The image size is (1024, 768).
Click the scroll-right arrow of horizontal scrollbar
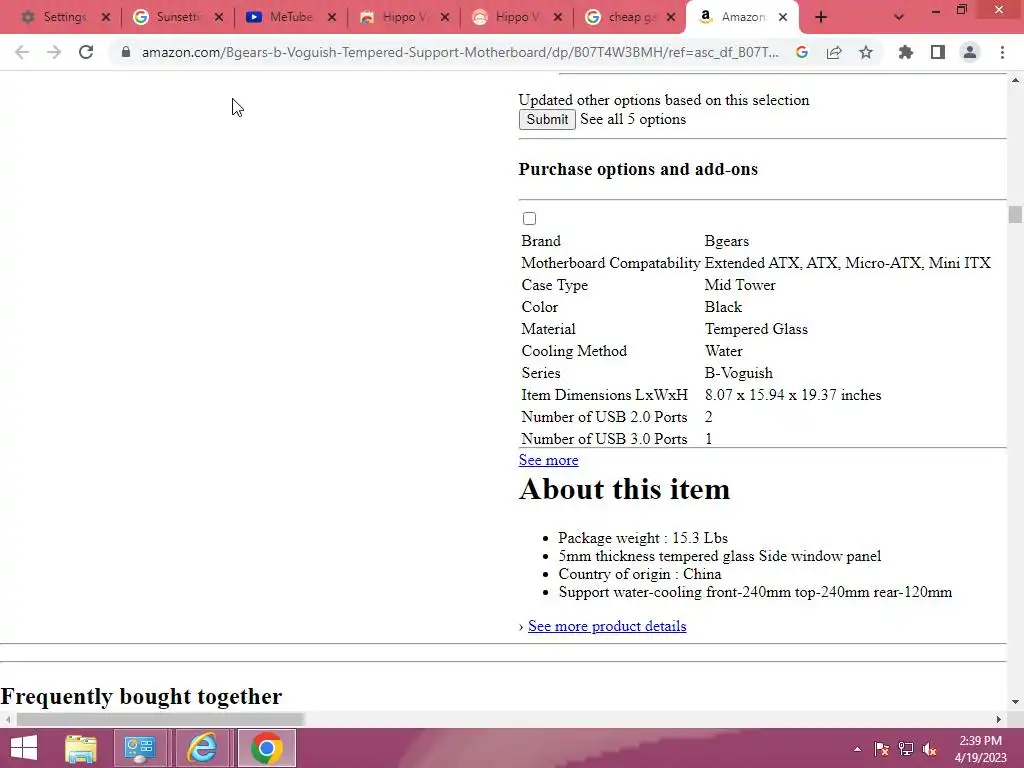[999, 719]
